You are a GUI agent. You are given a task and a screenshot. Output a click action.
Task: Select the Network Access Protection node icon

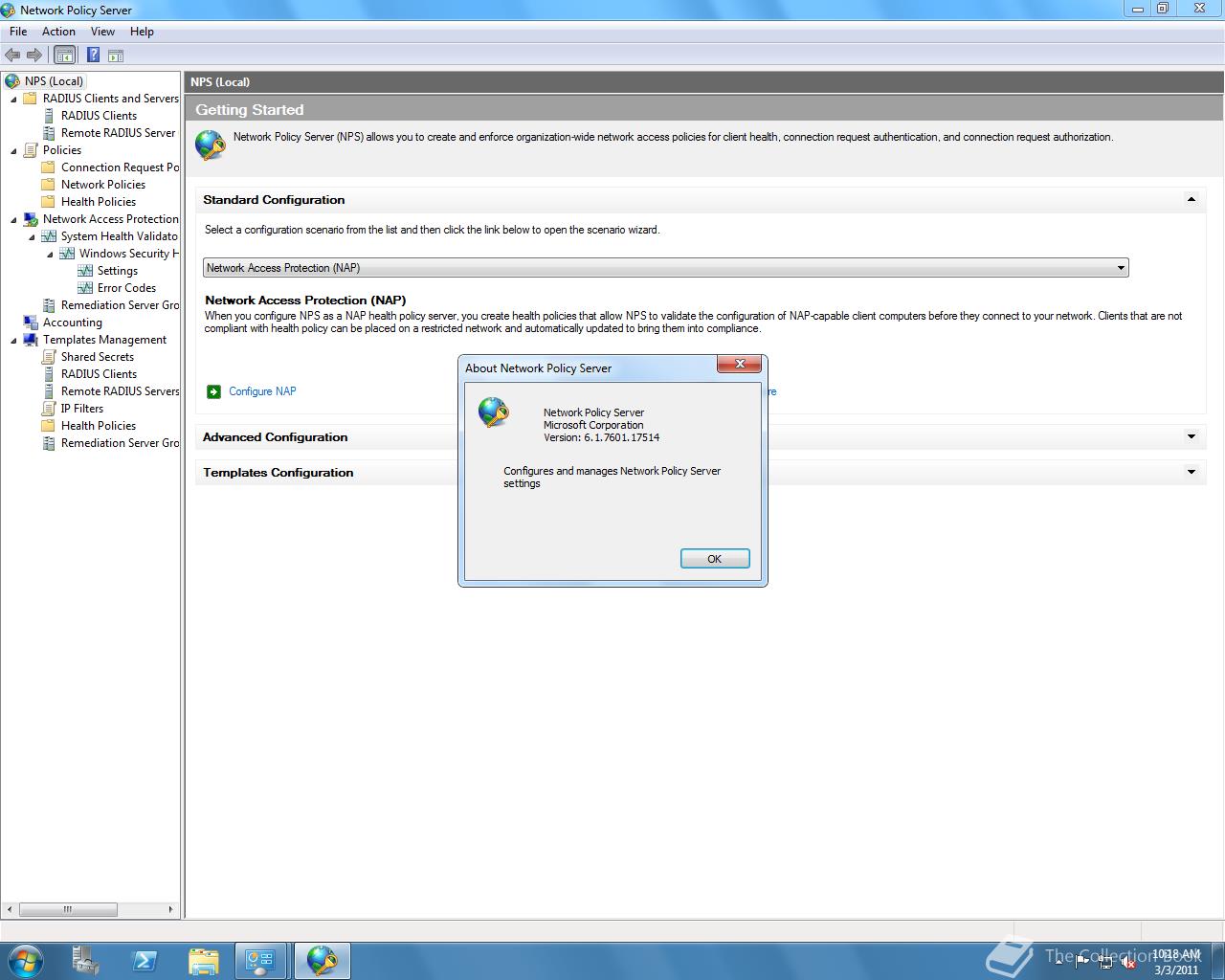point(31,219)
